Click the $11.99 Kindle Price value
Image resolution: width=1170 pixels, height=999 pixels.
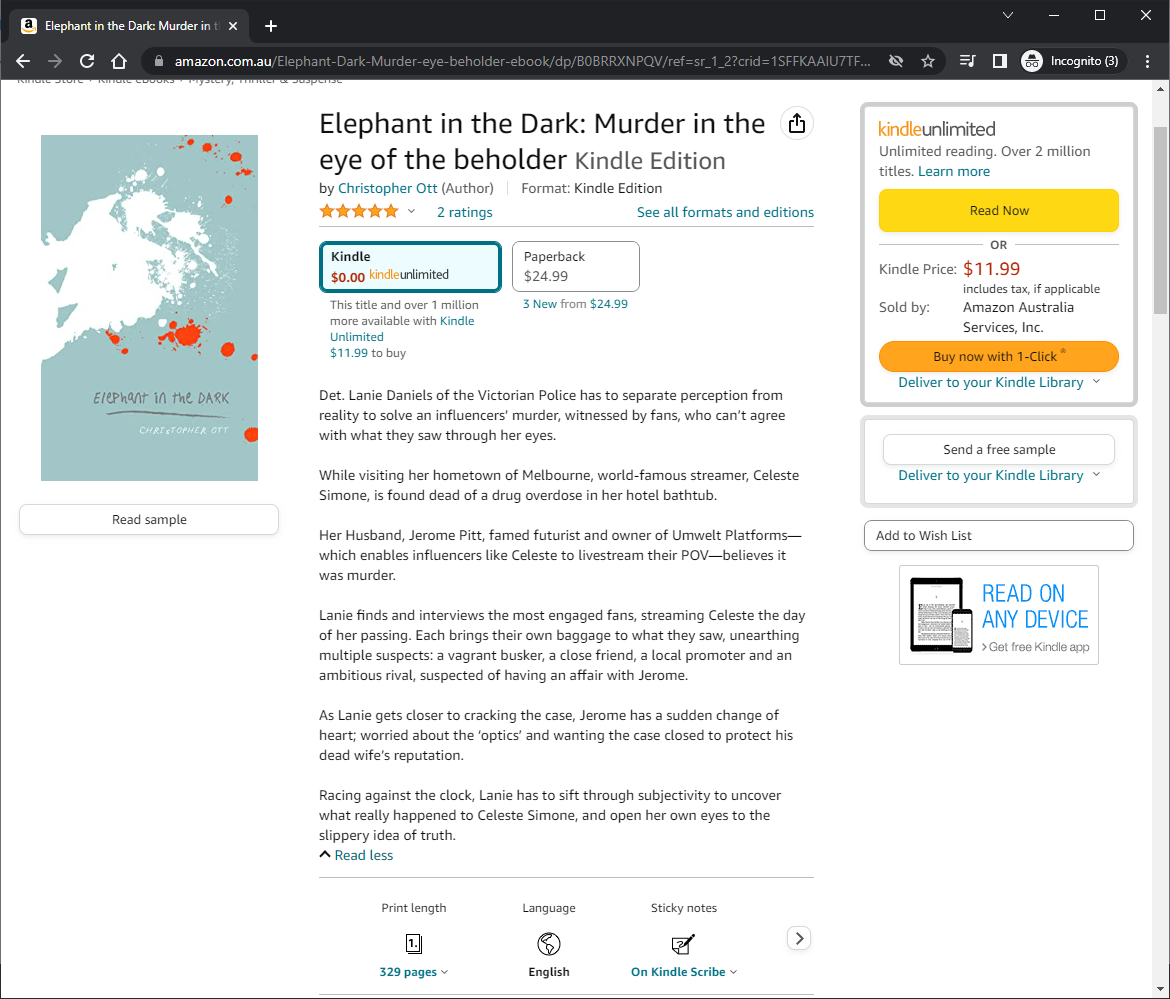tap(992, 269)
